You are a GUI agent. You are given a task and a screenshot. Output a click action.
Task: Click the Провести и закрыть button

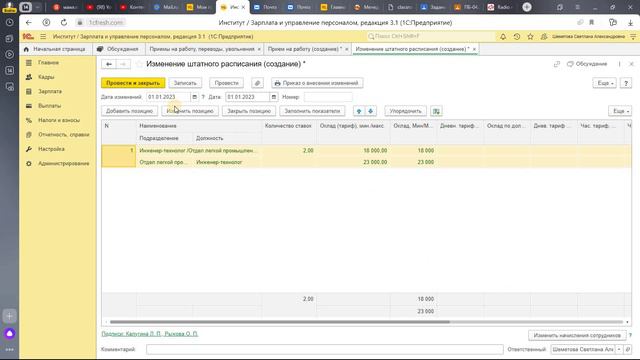[133, 83]
